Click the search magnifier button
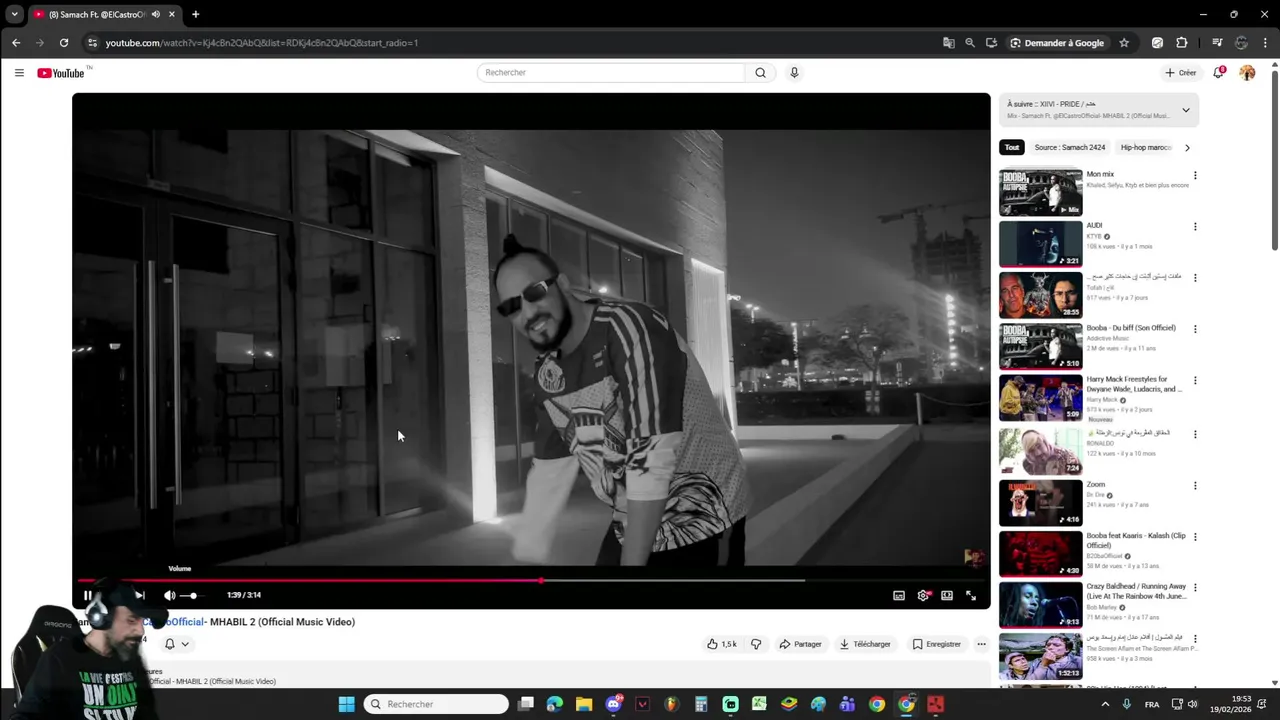This screenshot has height=720, width=1280. pyautogui.click(x=760, y=72)
